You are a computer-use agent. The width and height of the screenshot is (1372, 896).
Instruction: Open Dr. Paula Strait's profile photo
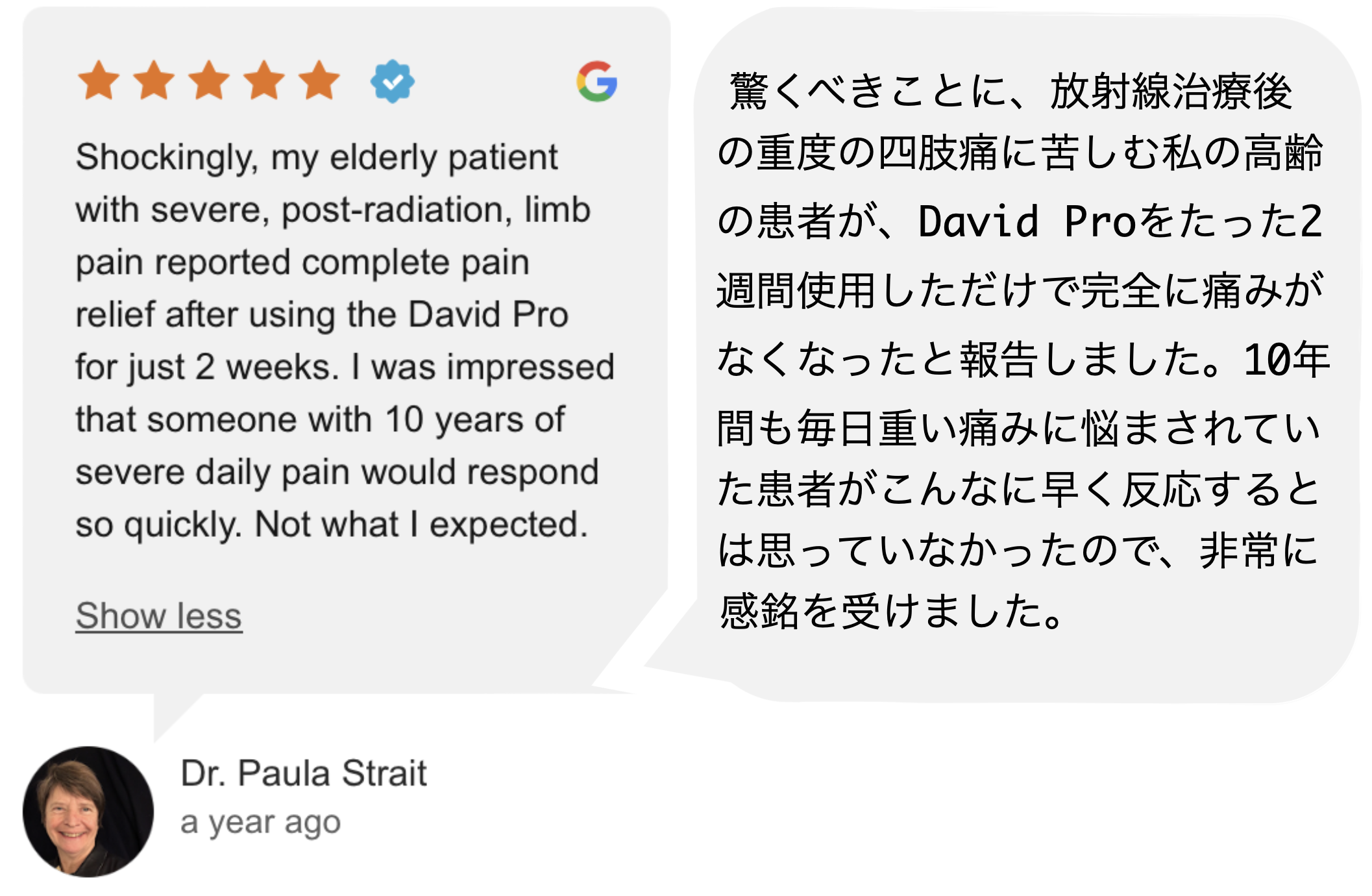[x=88, y=812]
